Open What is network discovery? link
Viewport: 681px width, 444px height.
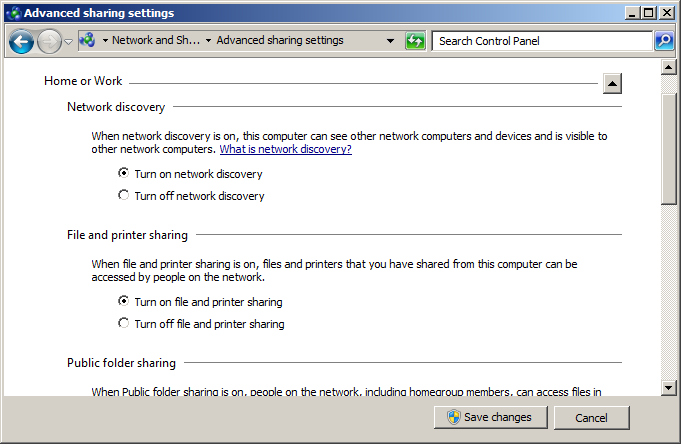285,149
